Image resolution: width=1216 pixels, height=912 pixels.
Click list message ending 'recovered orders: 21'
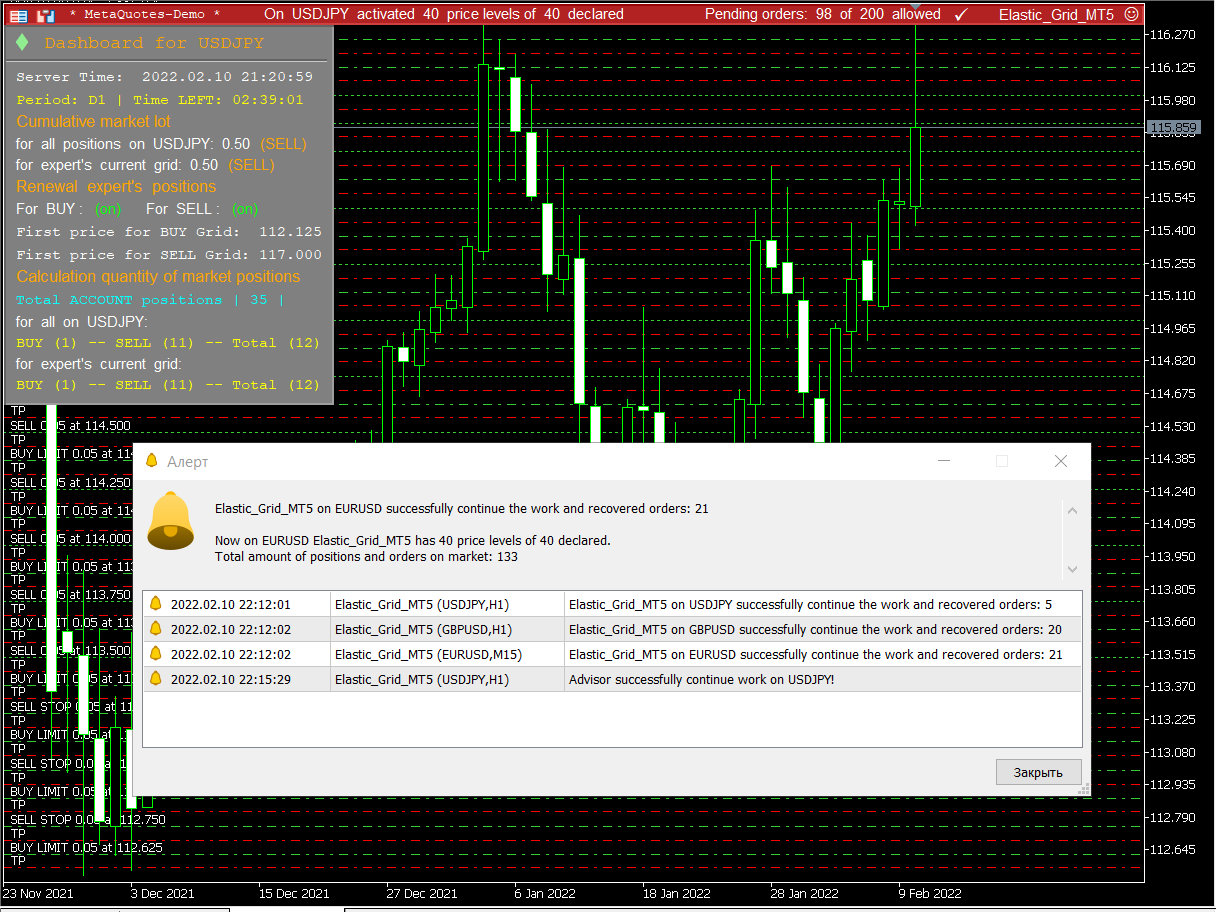point(815,654)
